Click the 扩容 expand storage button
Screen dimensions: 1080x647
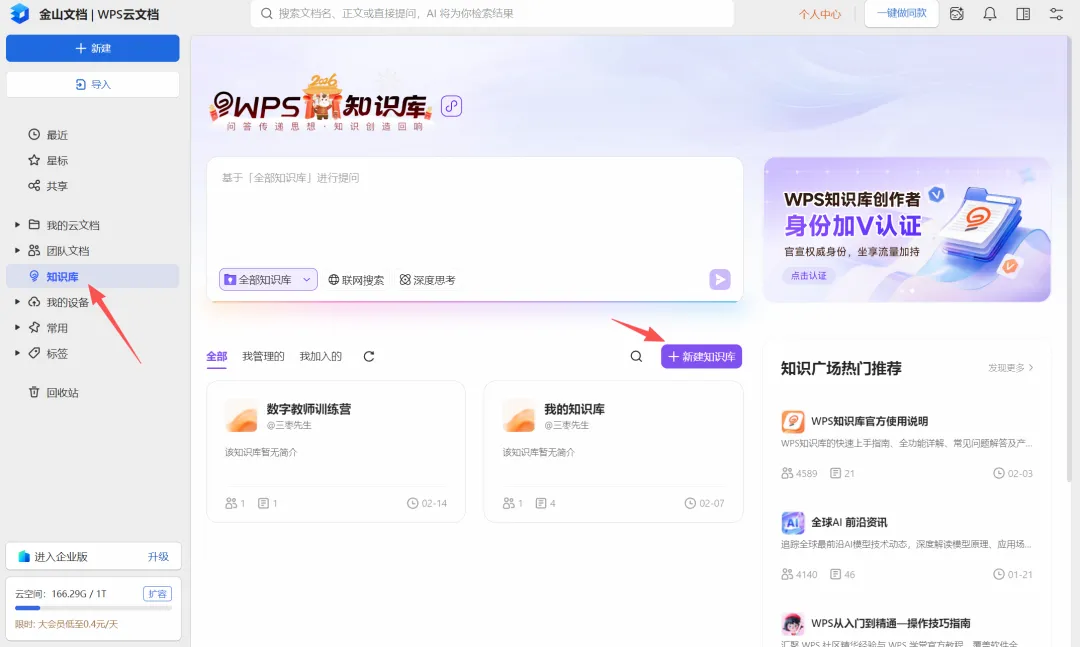coord(158,594)
